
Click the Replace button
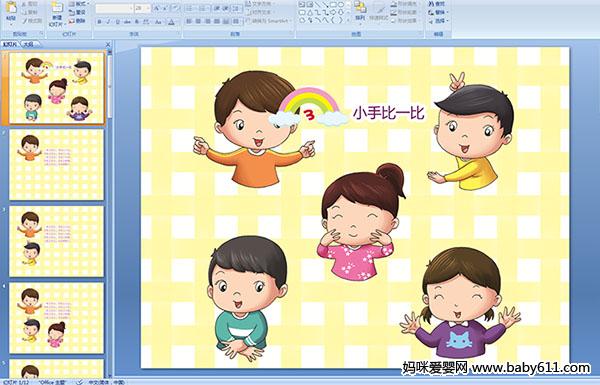pos(437,12)
